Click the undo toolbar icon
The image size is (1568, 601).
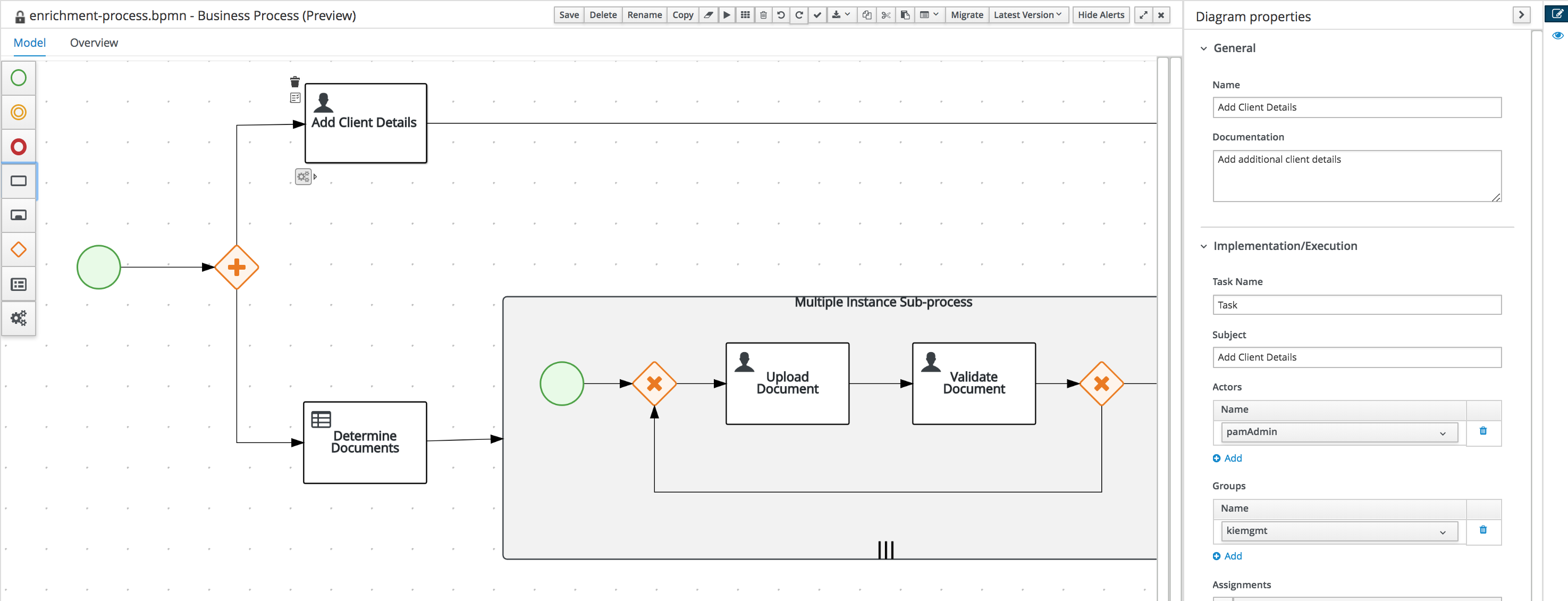[x=781, y=14]
